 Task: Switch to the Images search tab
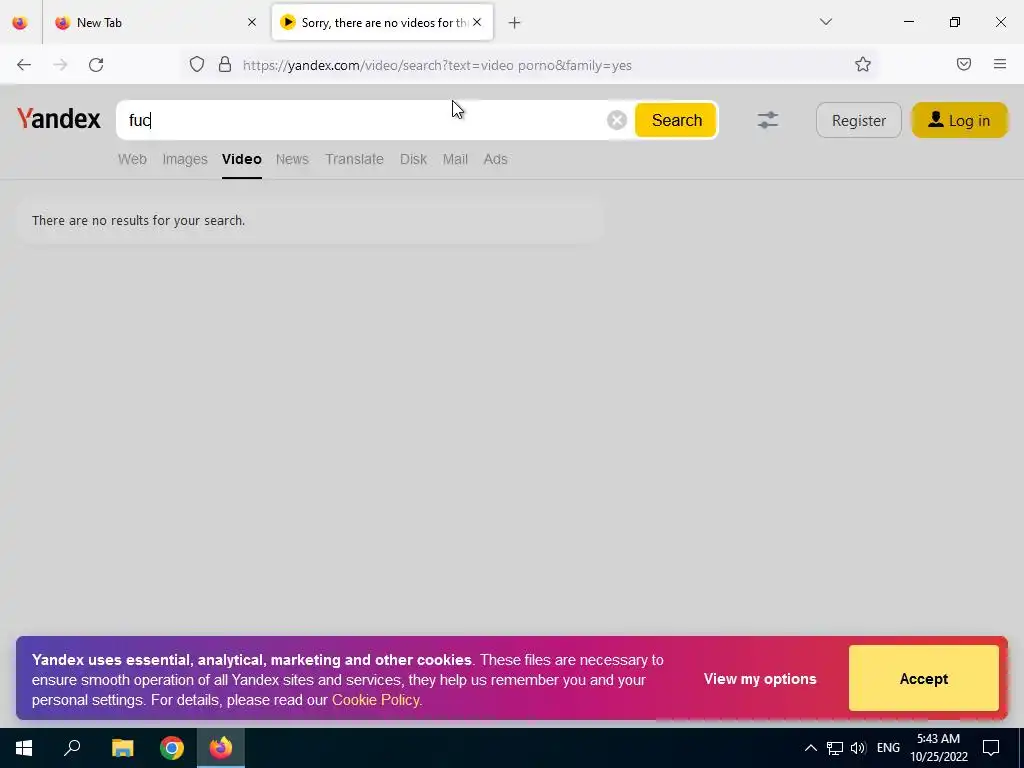pyautogui.click(x=185, y=159)
